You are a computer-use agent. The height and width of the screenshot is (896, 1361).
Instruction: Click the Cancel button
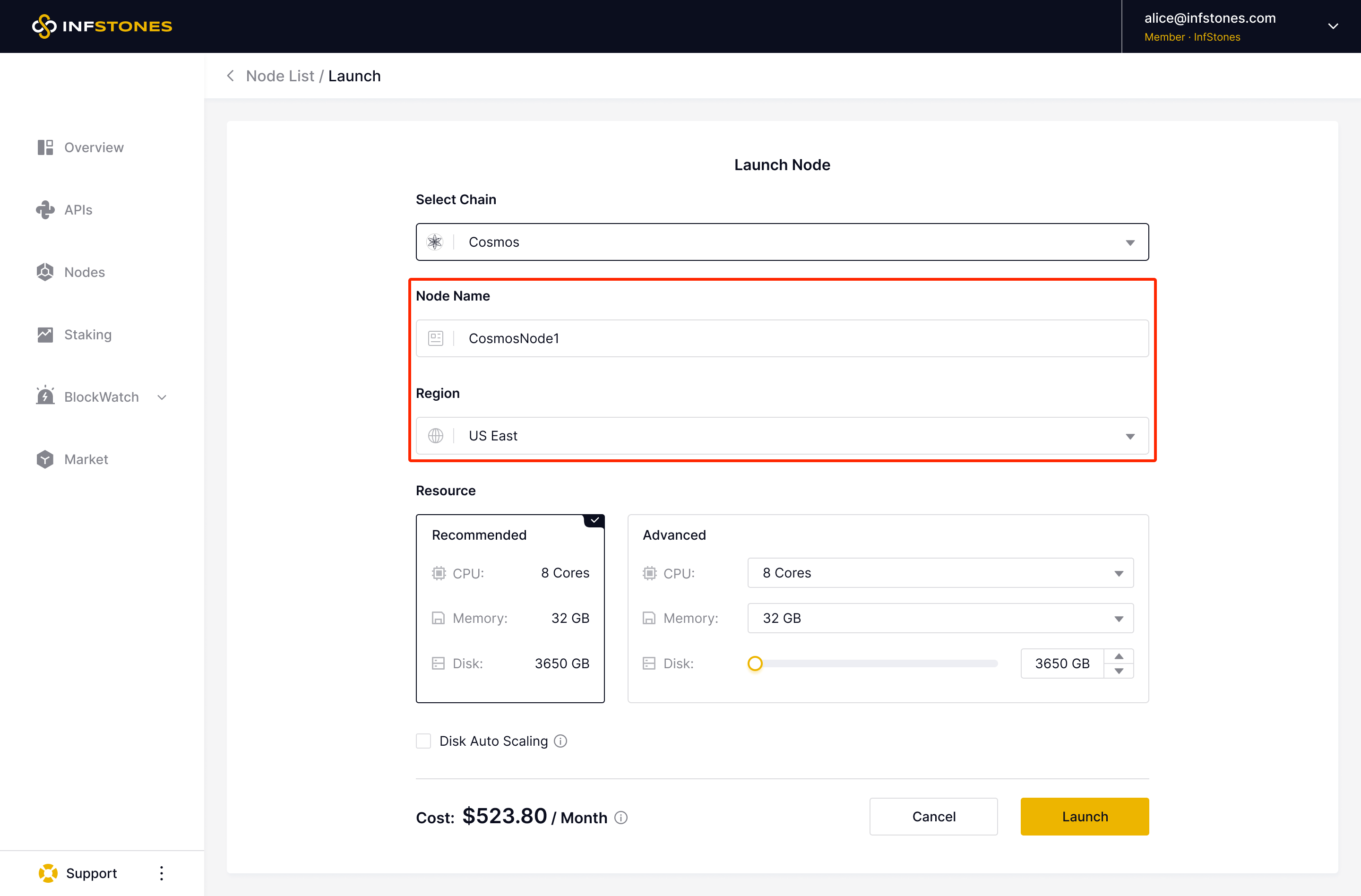pyautogui.click(x=933, y=817)
